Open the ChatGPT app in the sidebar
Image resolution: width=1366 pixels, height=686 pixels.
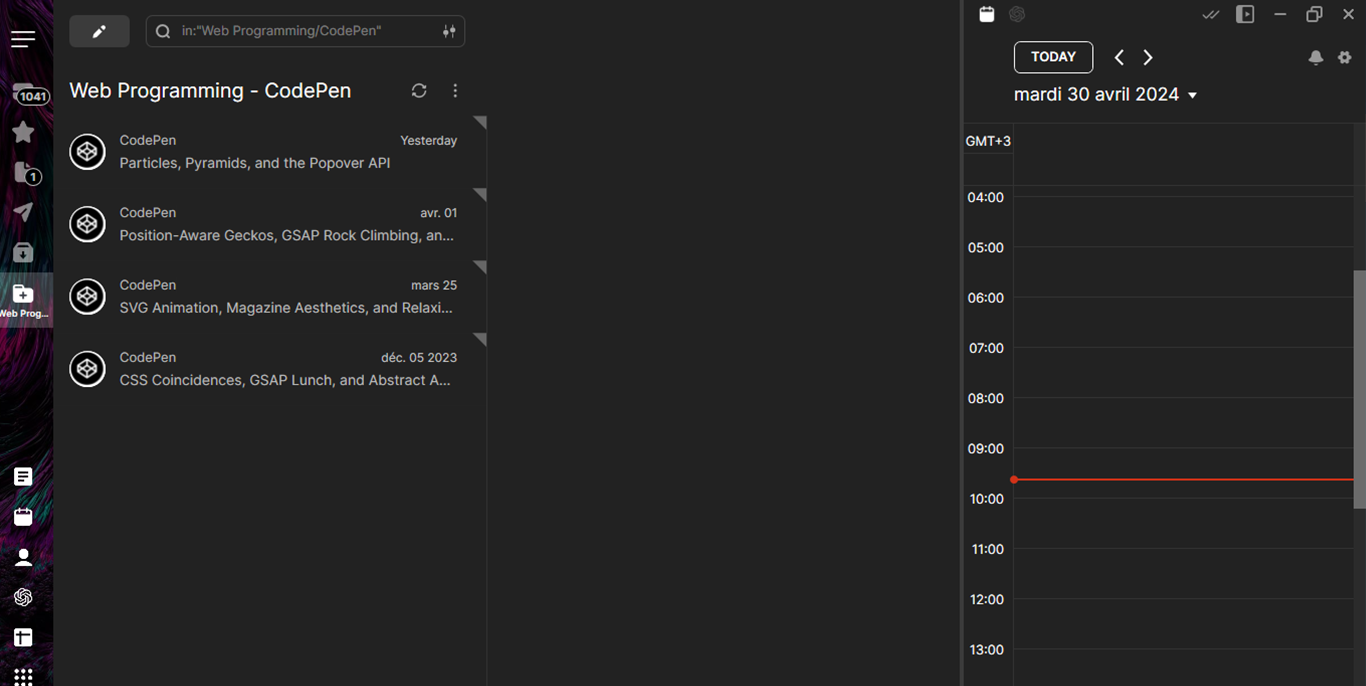(x=23, y=597)
